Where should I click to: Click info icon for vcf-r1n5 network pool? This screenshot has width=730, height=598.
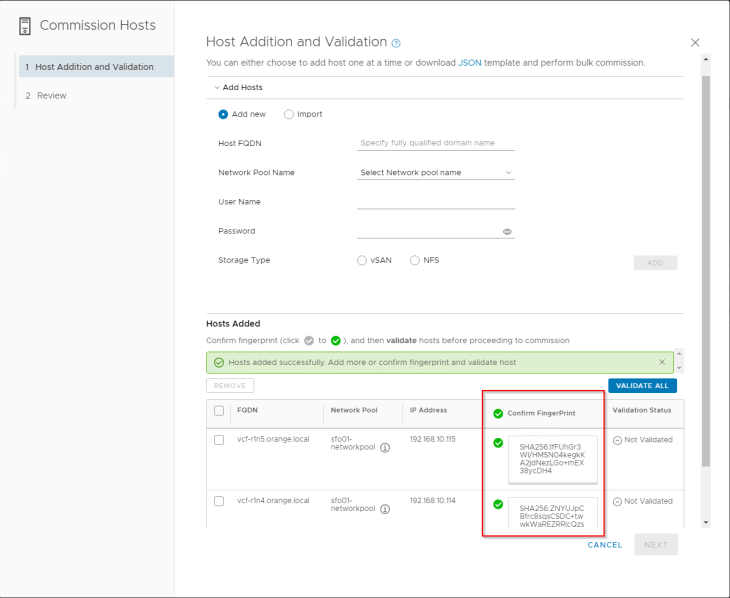pyautogui.click(x=385, y=448)
